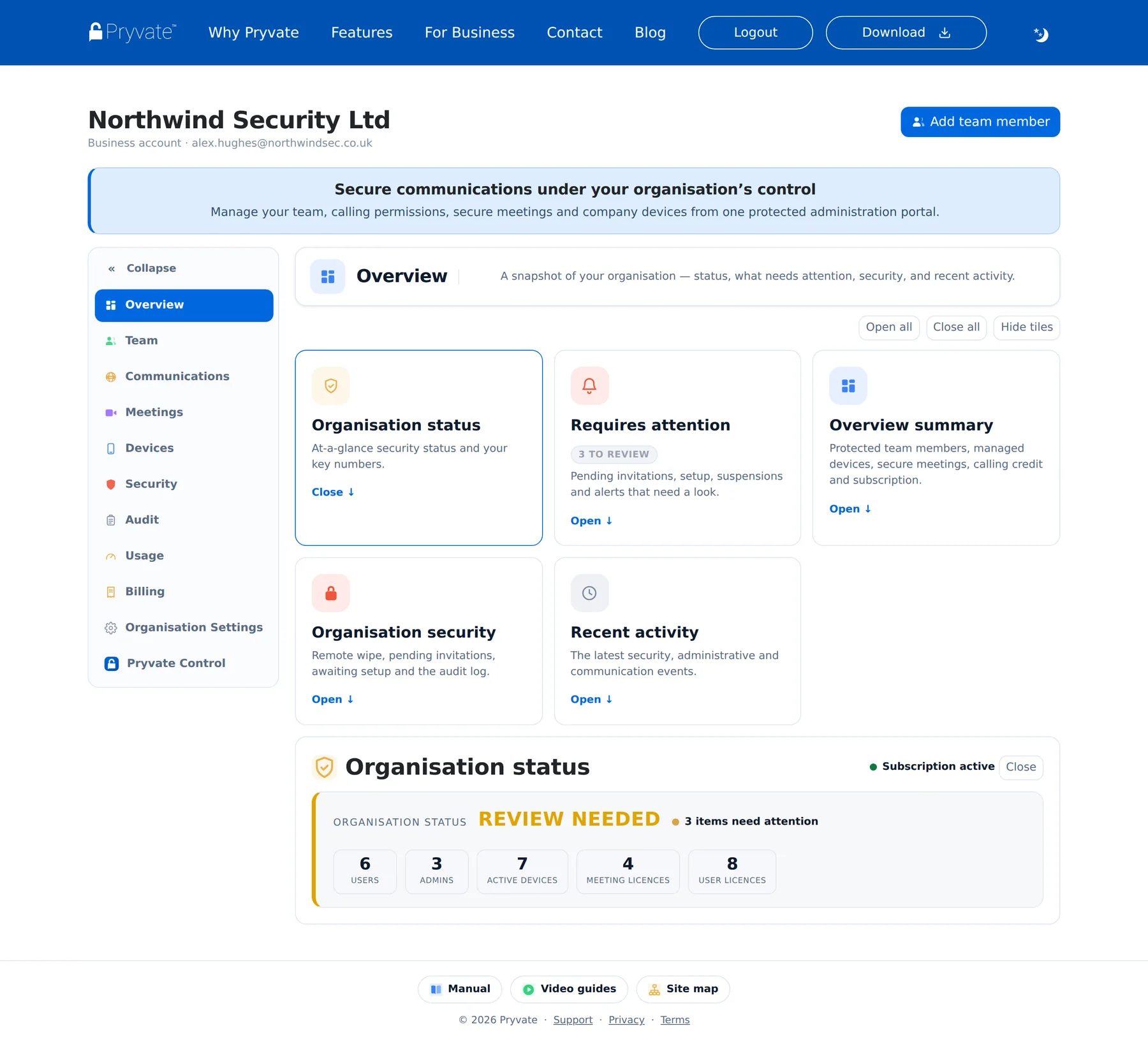Go to For Business page
The width and height of the screenshot is (1148, 1044).
[x=469, y=33]
